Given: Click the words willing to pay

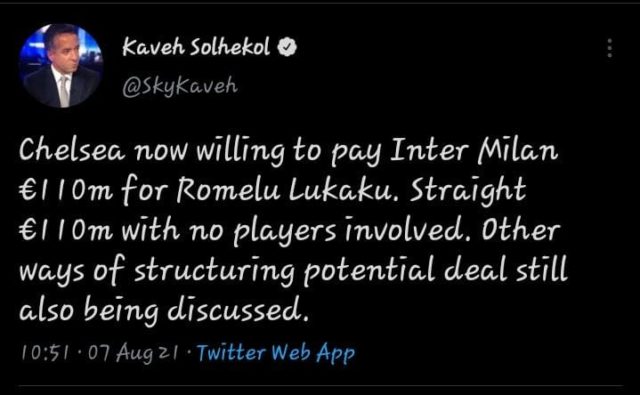Looking at the screenshot, I should pos(289,150).
